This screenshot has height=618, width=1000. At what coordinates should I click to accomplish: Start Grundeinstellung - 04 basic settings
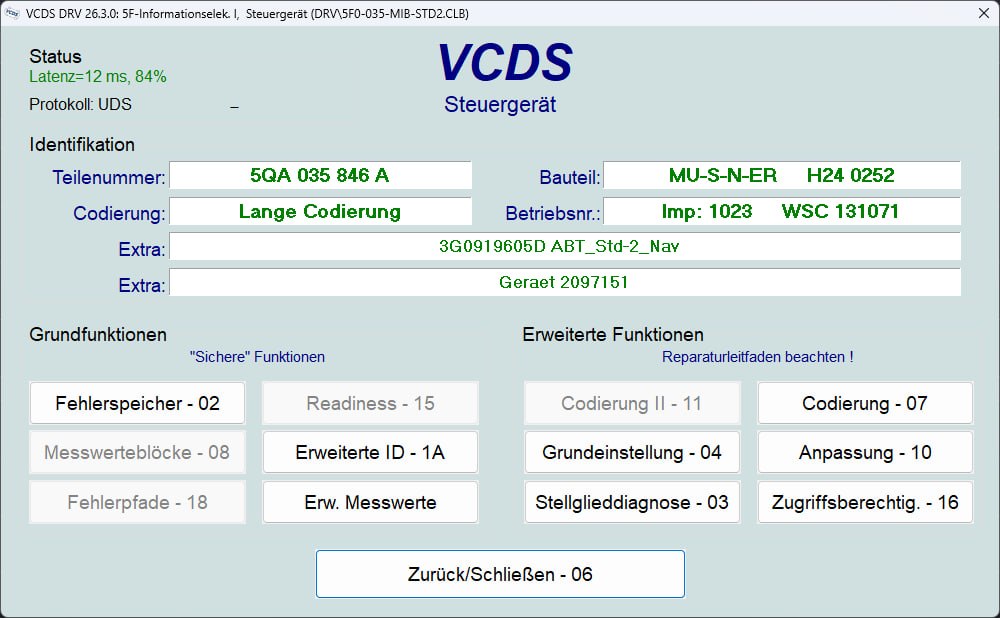pyautogui.click(x=632, y=452)
